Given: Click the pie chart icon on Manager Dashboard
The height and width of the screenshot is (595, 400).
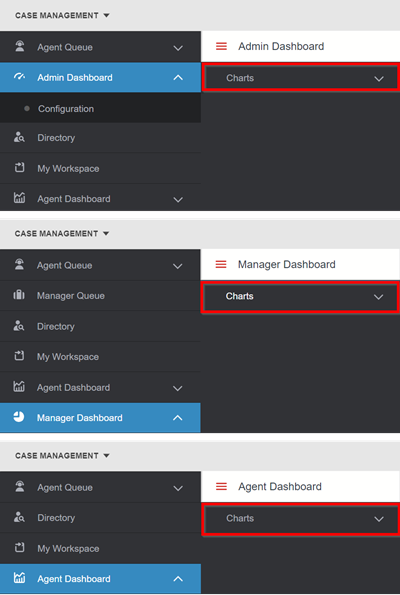Looking at the screenshot, I should (x=19, y=417).
